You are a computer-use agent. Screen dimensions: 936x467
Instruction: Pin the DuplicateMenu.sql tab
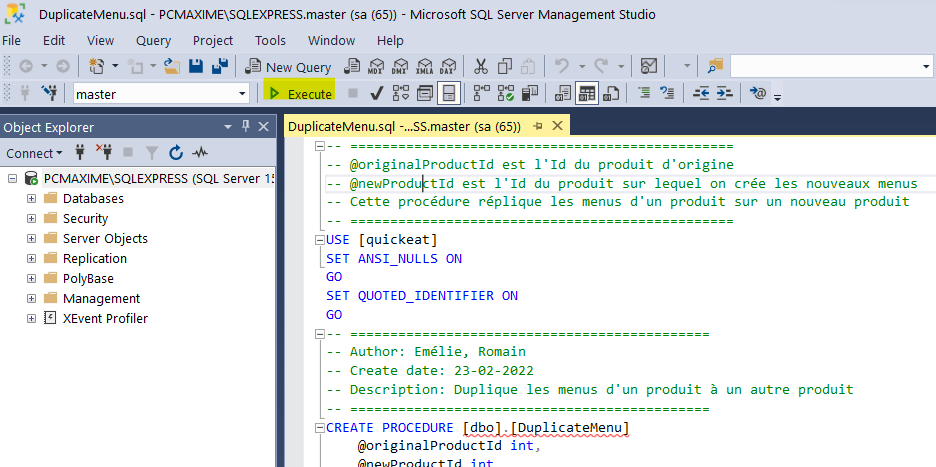(x=538, y=126)
